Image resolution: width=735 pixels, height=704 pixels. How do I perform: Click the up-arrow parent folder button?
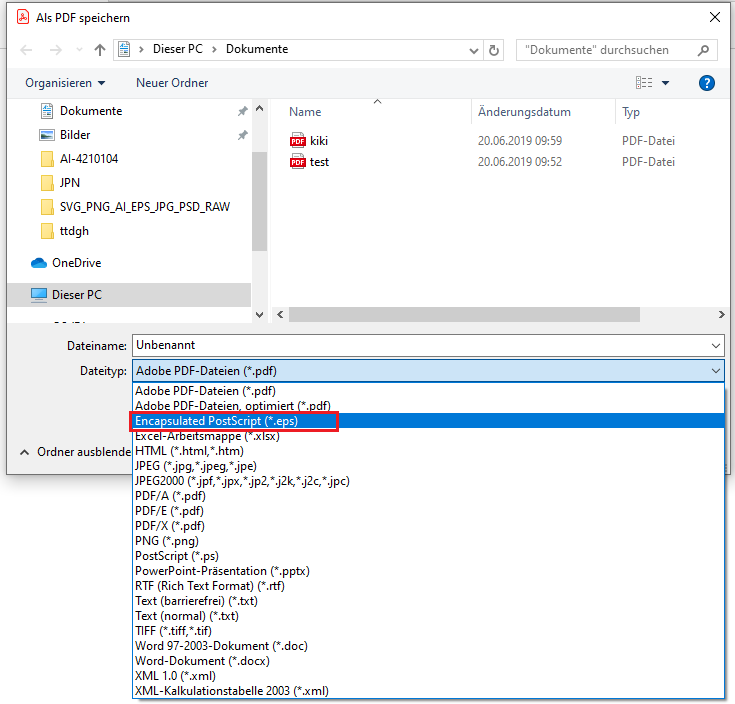click(x=100, y=49)
